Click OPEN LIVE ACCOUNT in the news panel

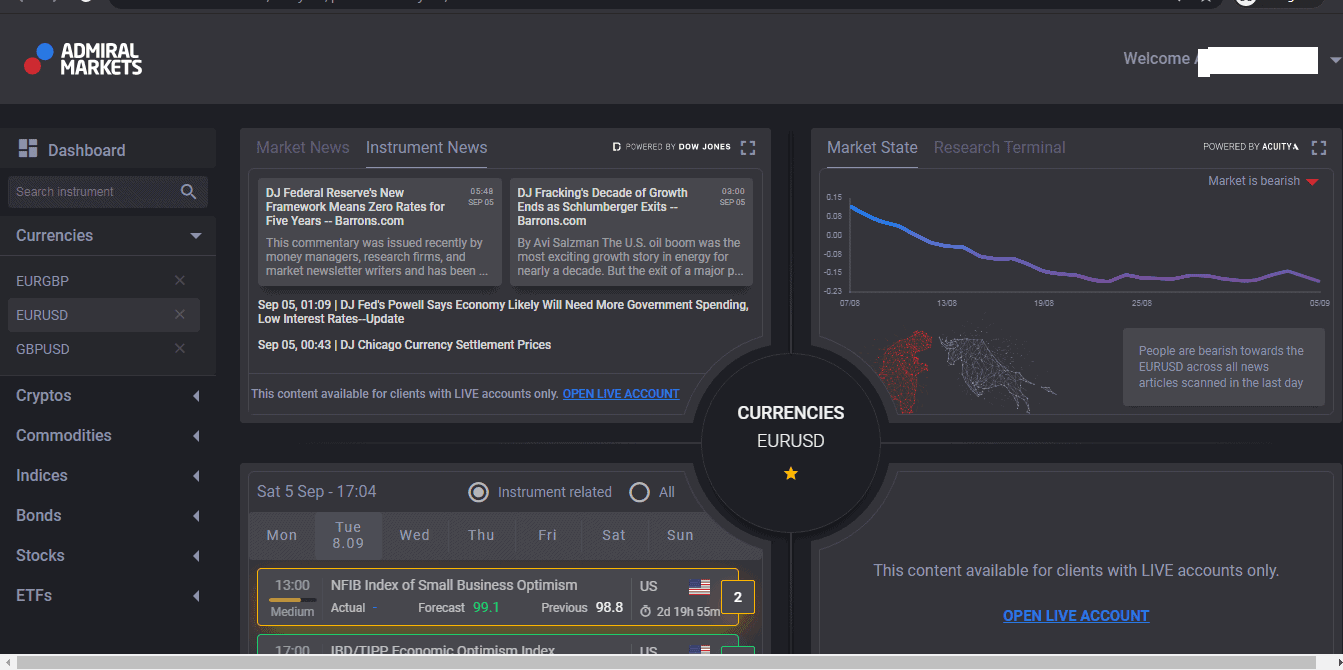(x=620, y=393)
